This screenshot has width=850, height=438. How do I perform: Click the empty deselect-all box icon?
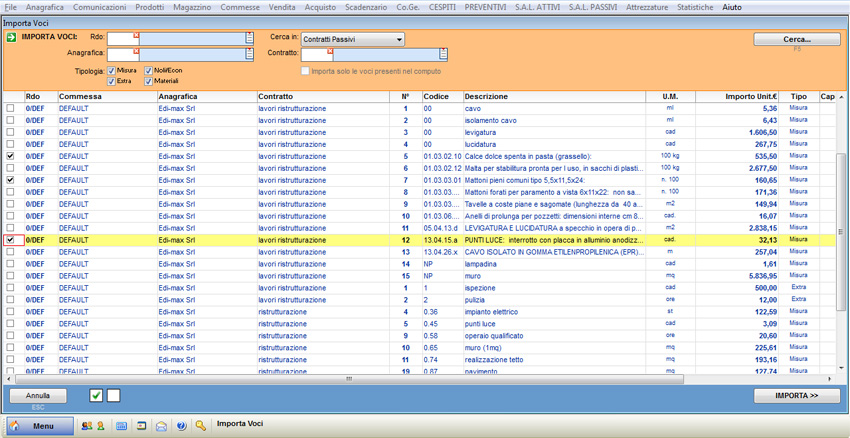point(113,396)
